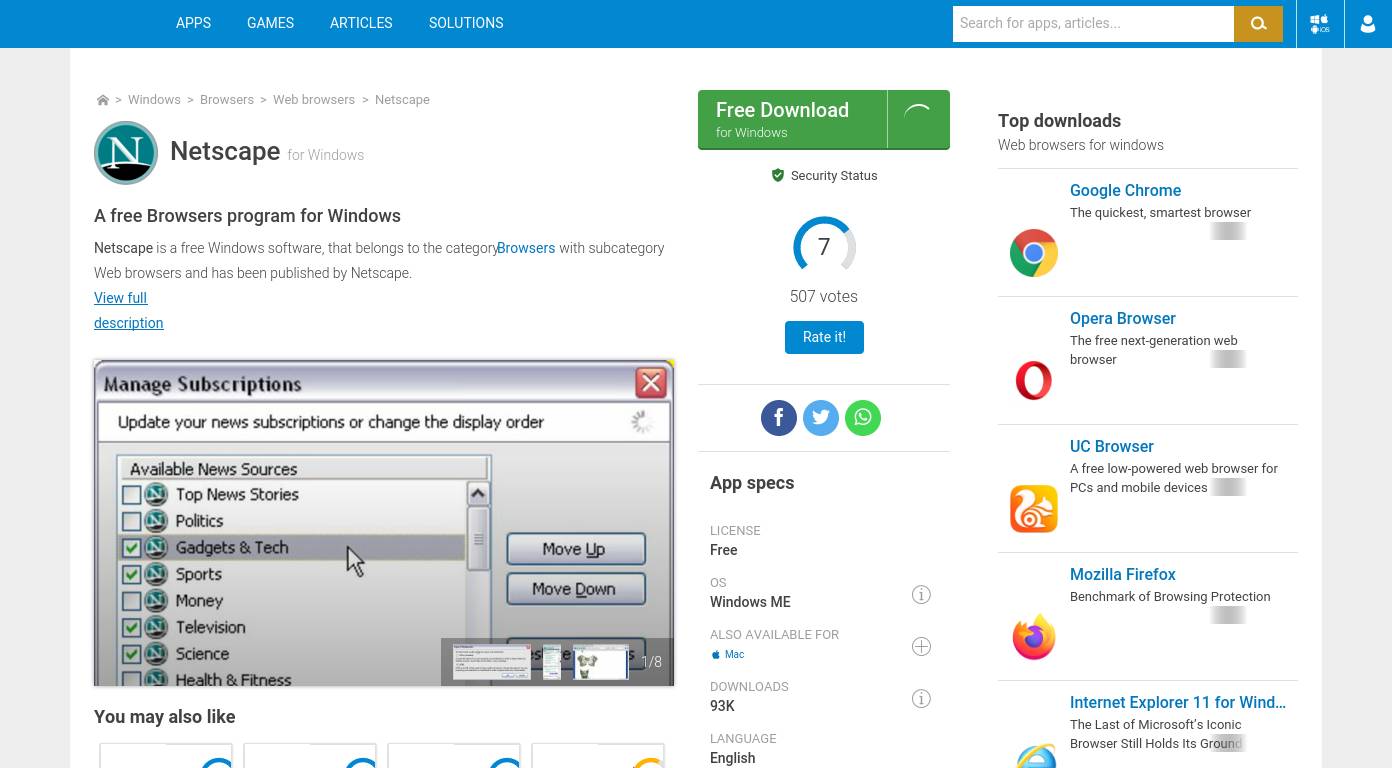Click the English language value
The height and width of the screenshot is (768, 1392).
[x=732, y=758]
